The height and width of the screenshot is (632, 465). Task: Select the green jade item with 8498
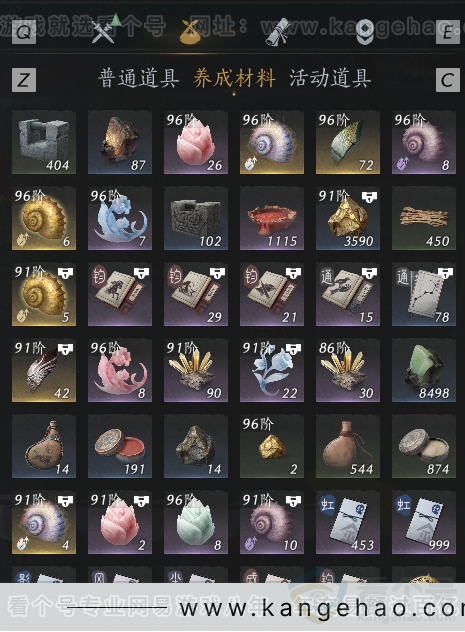pos(424,370)
